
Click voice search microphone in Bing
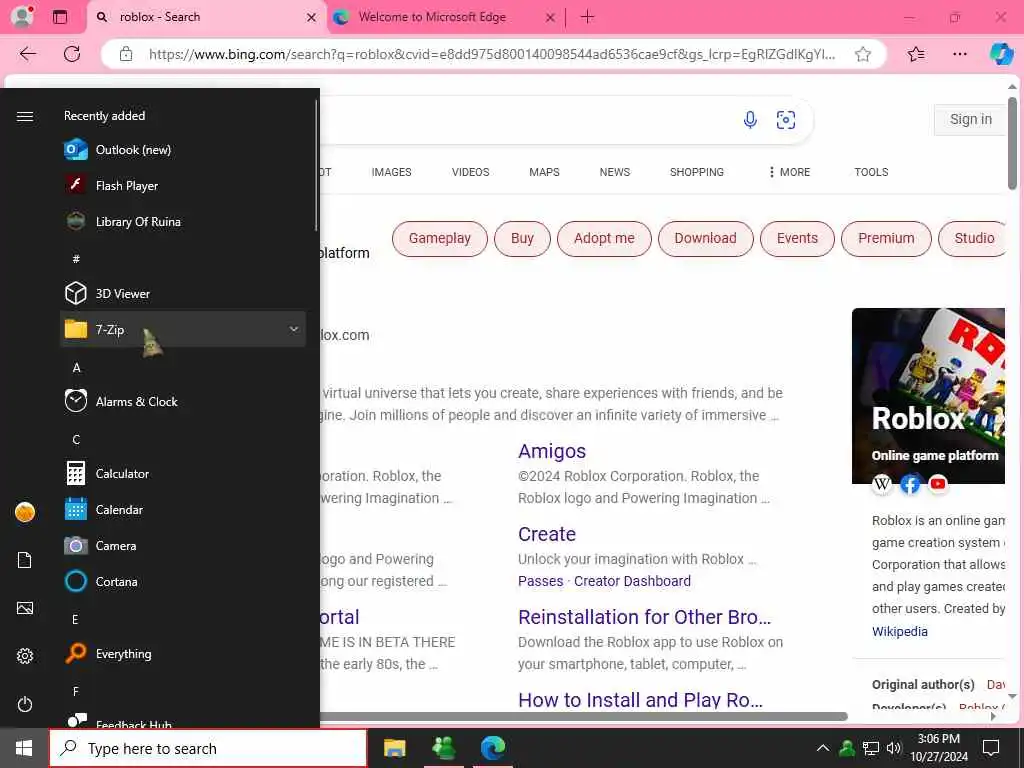pos(750,120)
